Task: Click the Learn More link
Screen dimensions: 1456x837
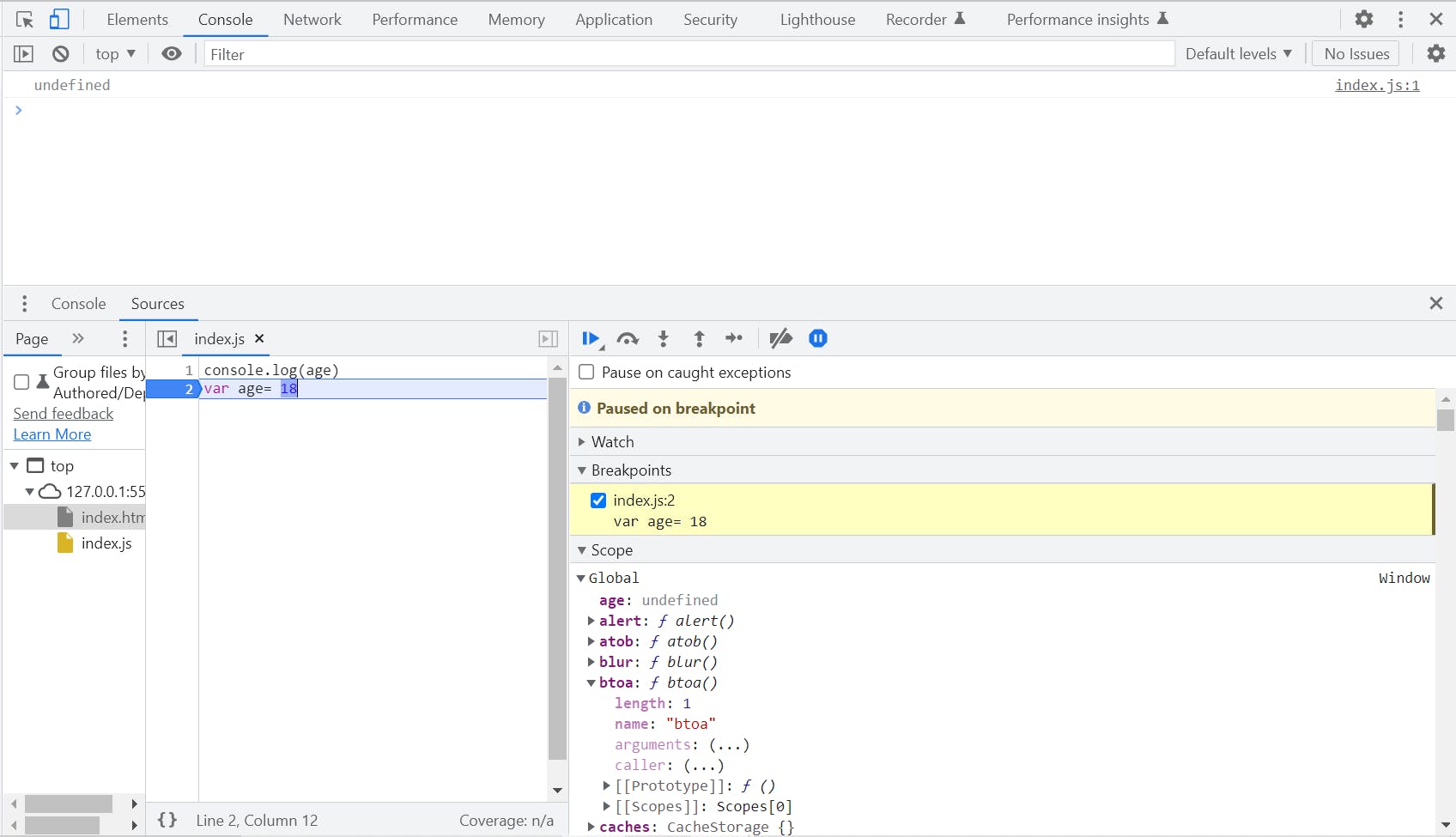Action: 52,434
